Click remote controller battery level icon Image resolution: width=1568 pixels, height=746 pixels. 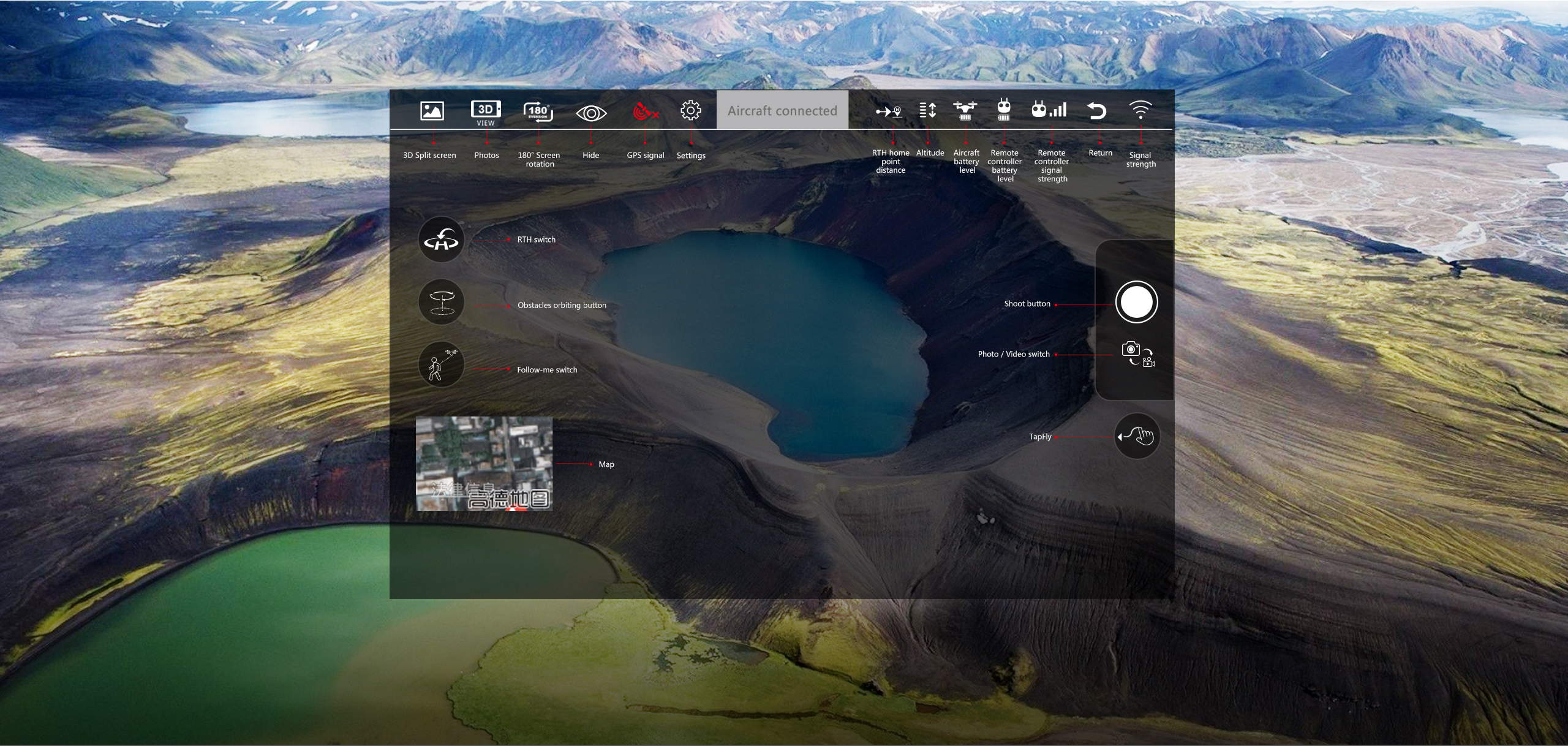(x=1003, y=110)
